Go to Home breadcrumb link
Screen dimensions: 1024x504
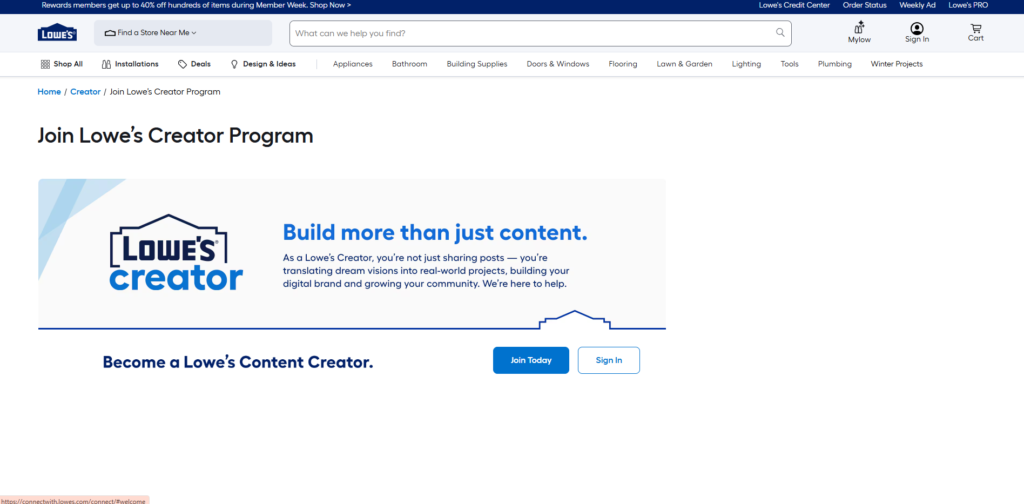click(x=49, y=92)
